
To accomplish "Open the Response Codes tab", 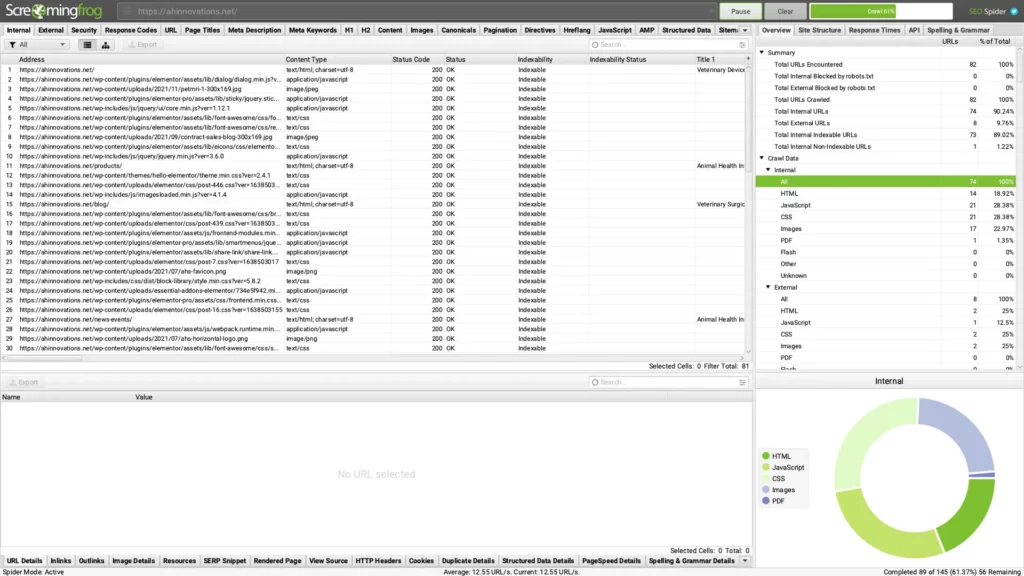I will [130, 31].
